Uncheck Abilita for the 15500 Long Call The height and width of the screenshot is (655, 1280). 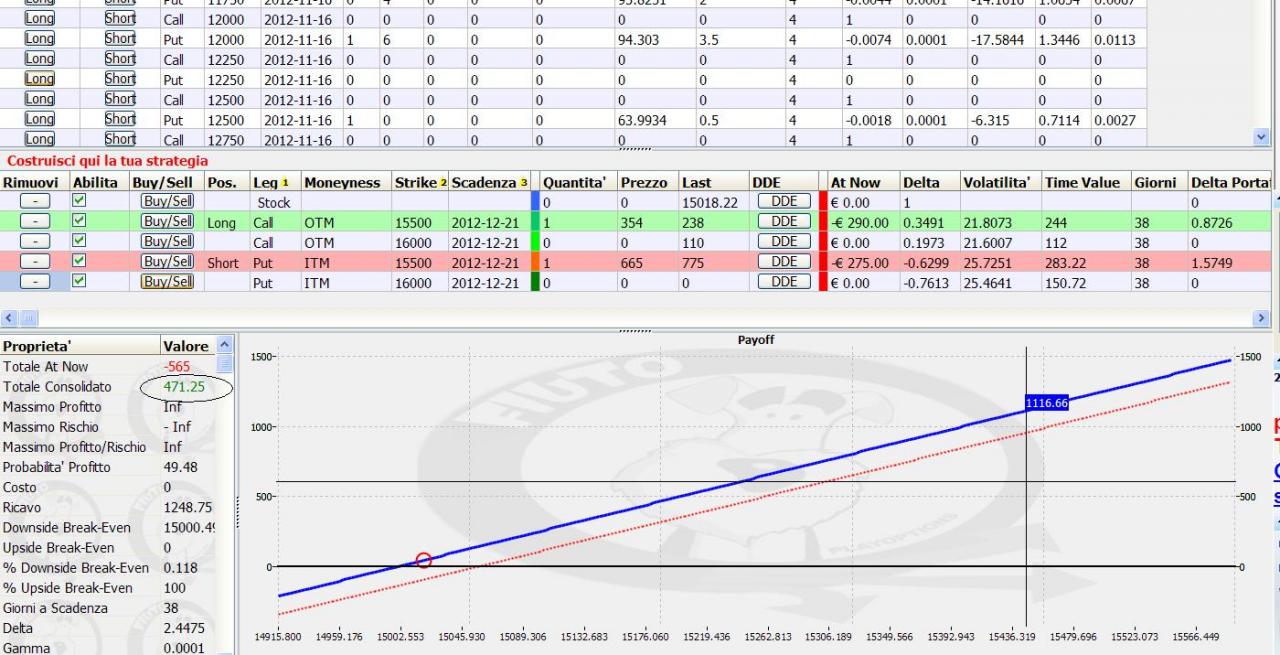(x=80, y=220)
